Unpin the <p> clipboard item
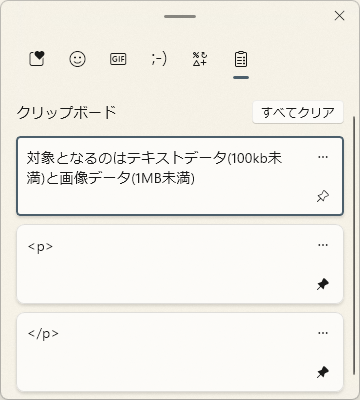The height and width of the screenshot is (400, 360). (x=323, y=285)
